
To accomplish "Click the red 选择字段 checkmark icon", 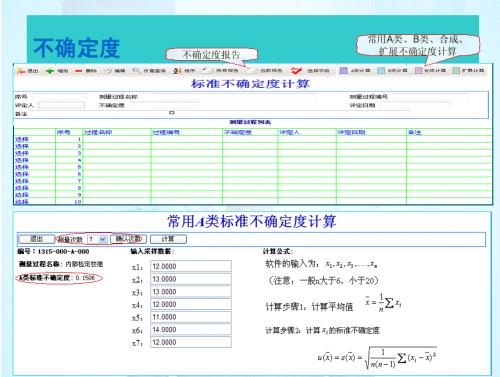I will [296, 71].
